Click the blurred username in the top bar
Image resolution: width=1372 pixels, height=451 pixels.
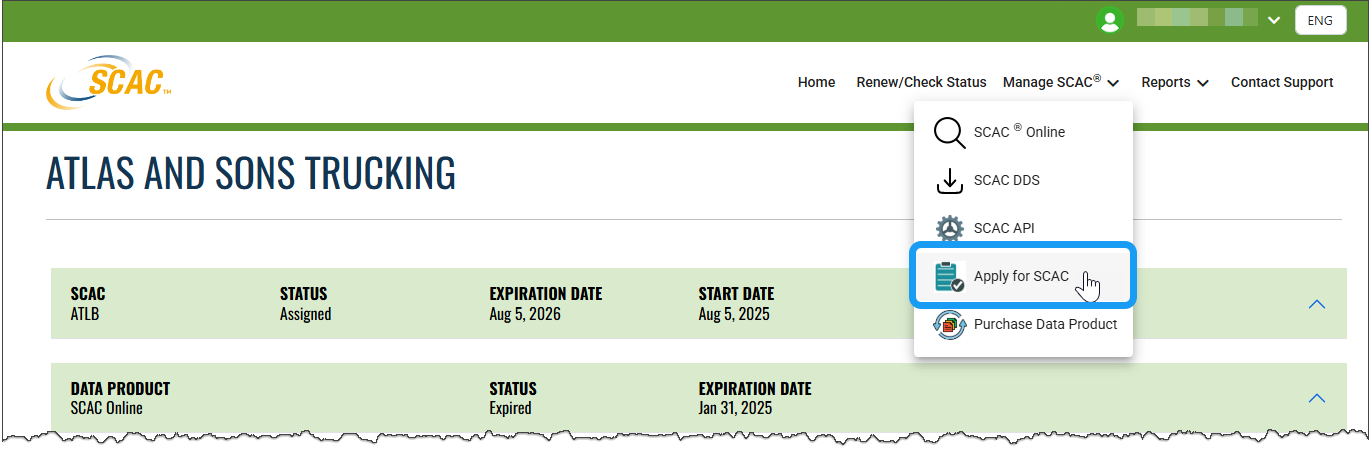(1194, 19)
